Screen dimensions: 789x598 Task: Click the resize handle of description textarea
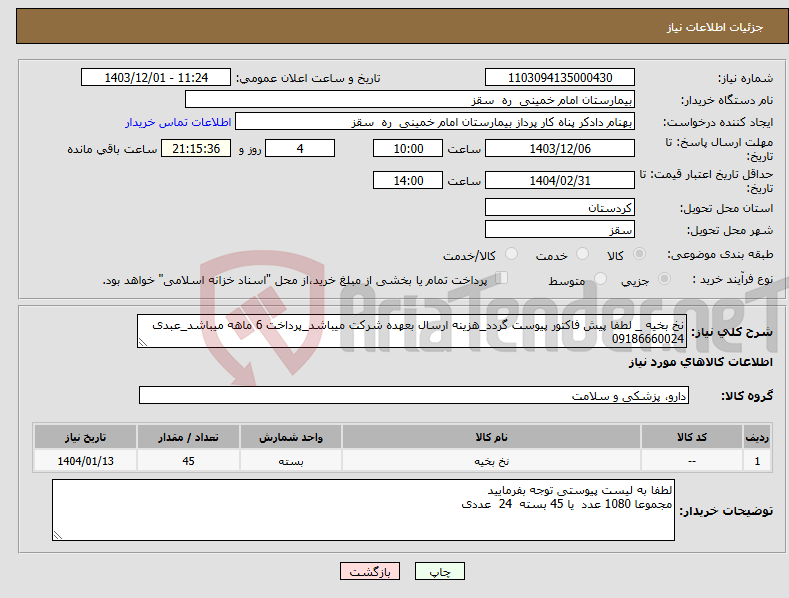pos(143,342)
